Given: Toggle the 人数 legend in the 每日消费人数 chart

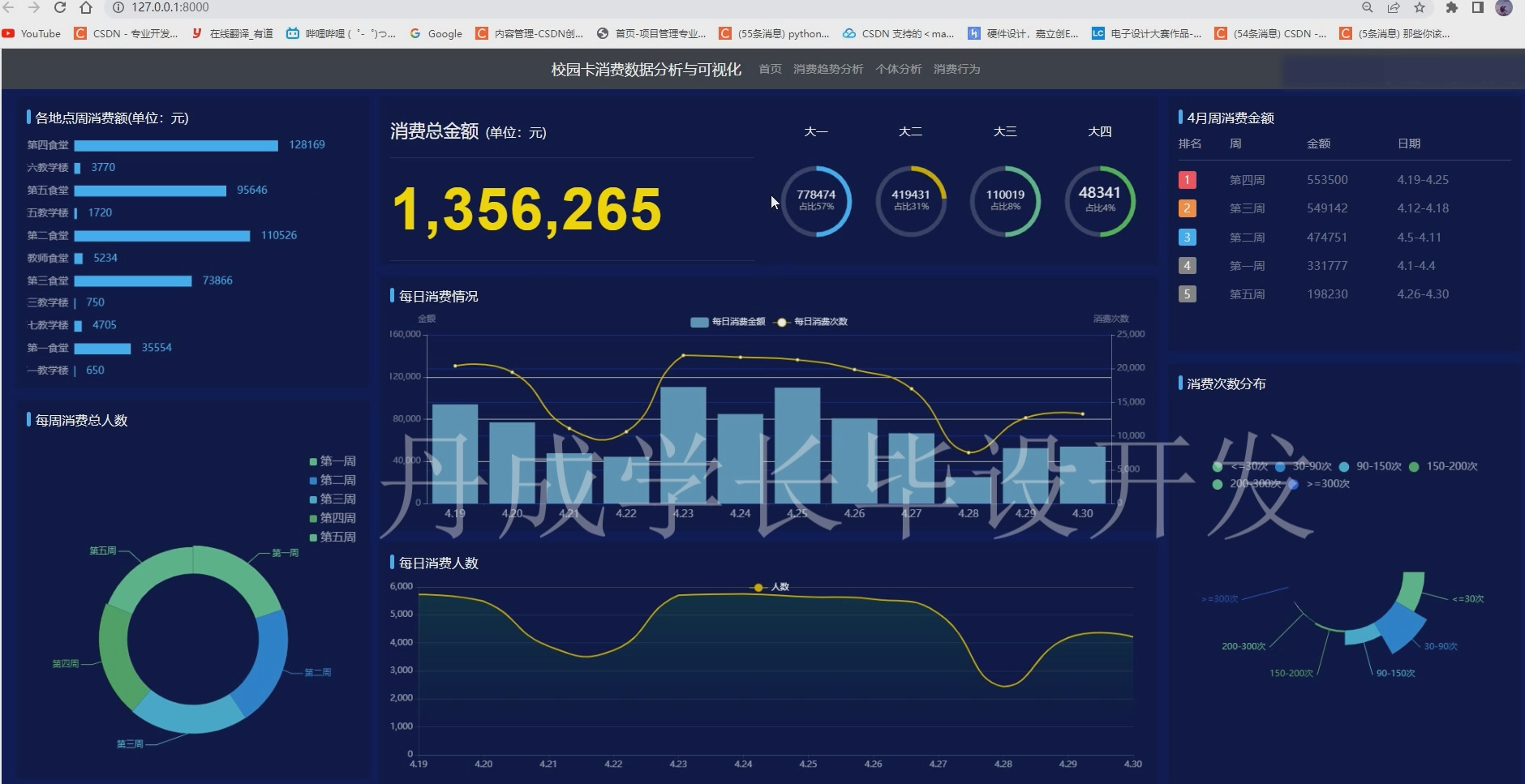Looking at the screenshot, I should click(x=771, y=587).
